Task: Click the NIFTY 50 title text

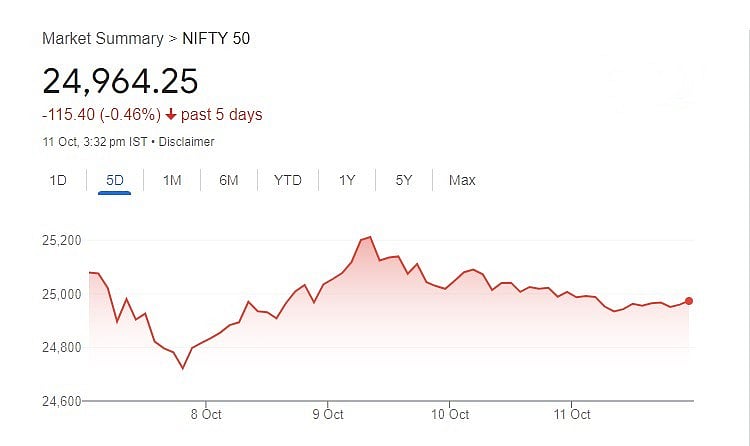Action: pyautogui.click(x=217, y=38)
